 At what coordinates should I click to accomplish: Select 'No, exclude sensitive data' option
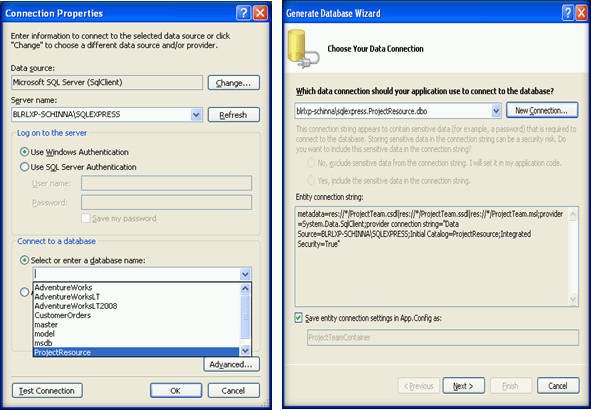click(x=311, y=163)
